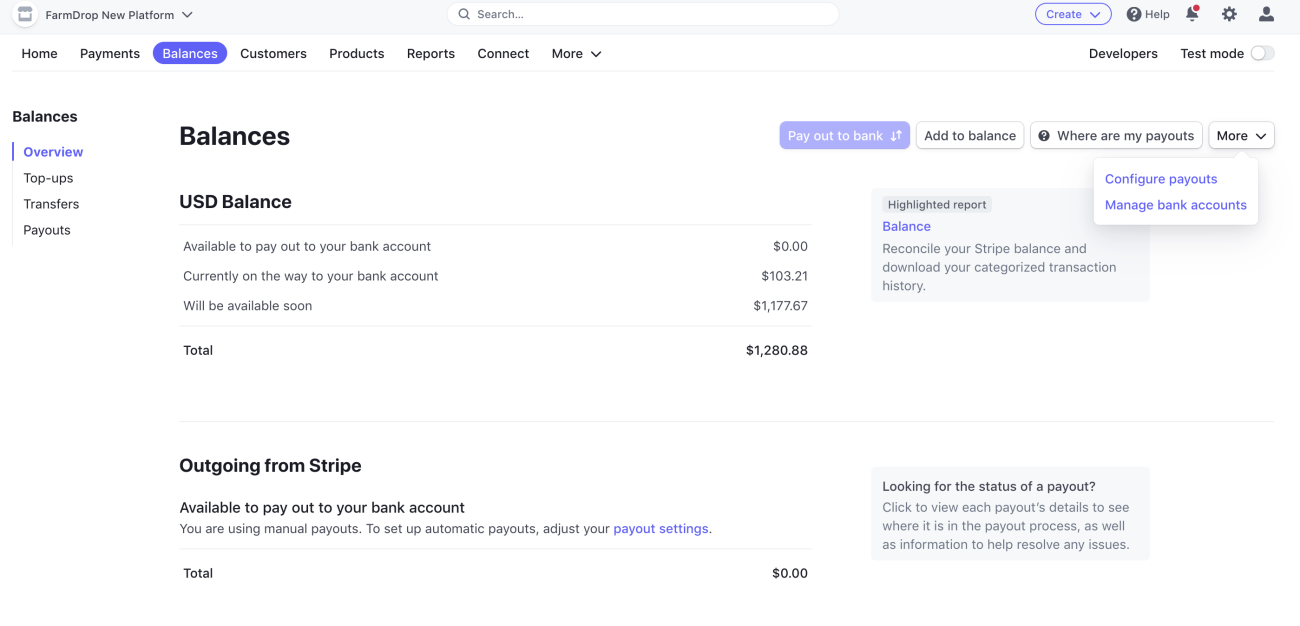The height and width of the screenshot is (626, 1300).
Task: Toggle Test mode switch
Action: (1263, 53)
